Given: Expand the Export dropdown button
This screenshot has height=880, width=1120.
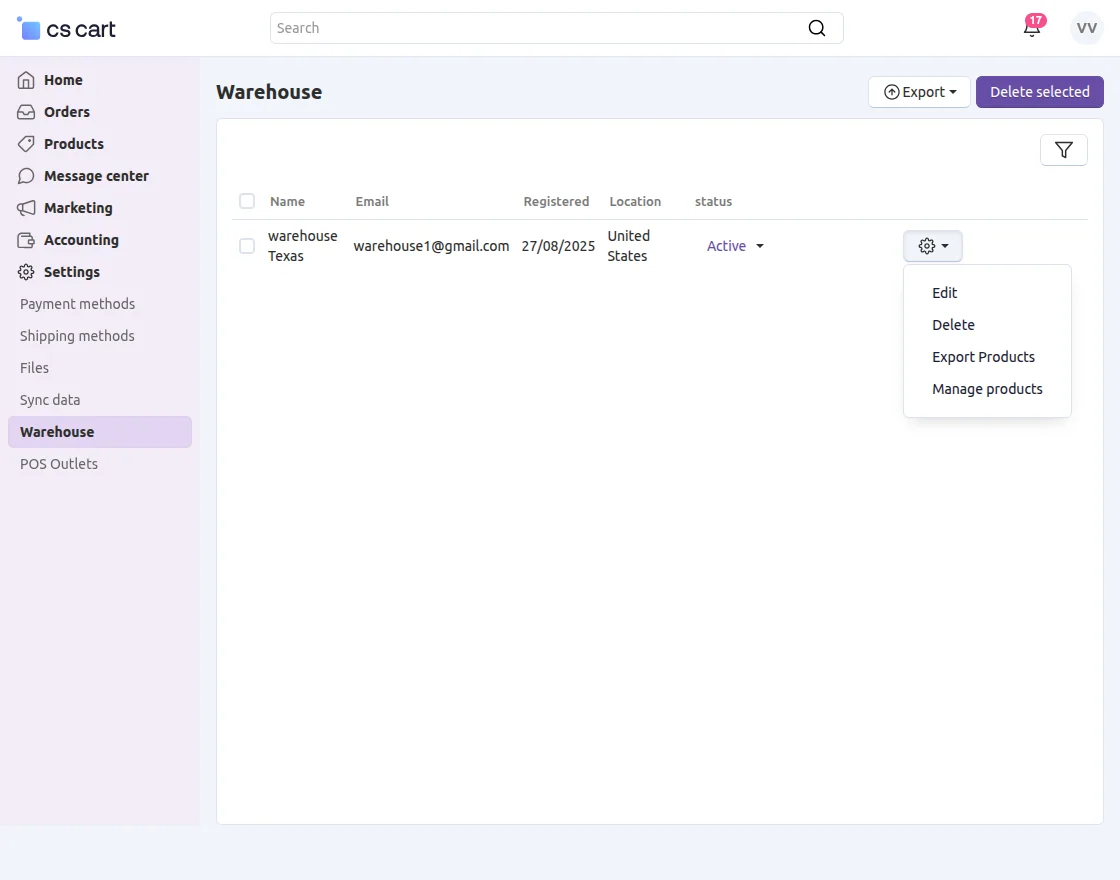Looking at the screenshot, I should coord(919,92).
